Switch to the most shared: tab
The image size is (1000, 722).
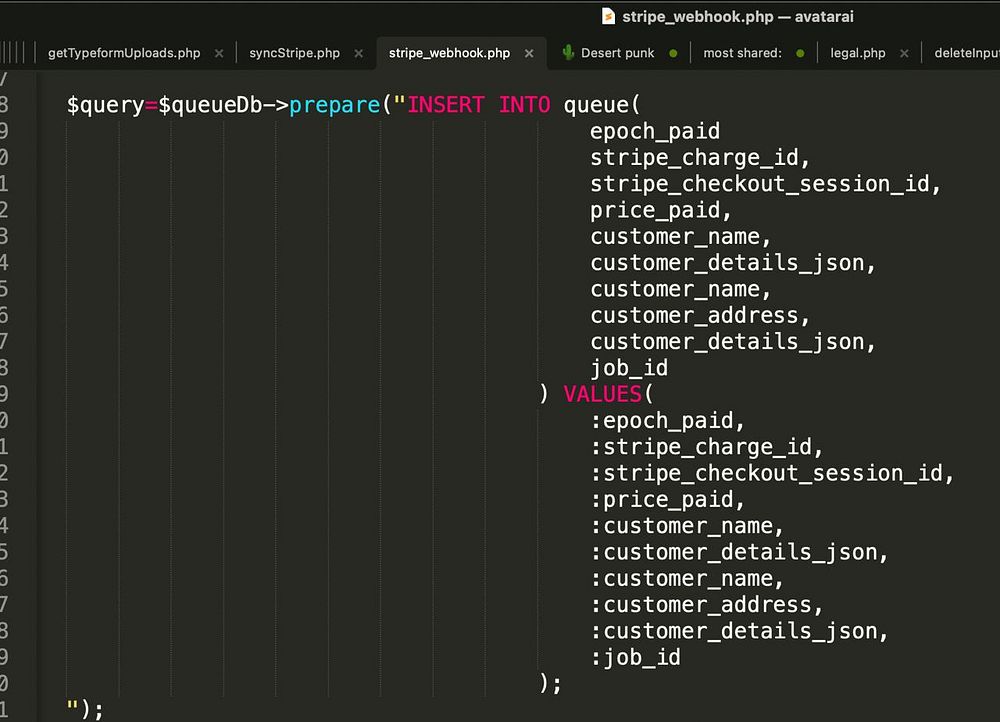pyautogui.click(x=742, y=53)
